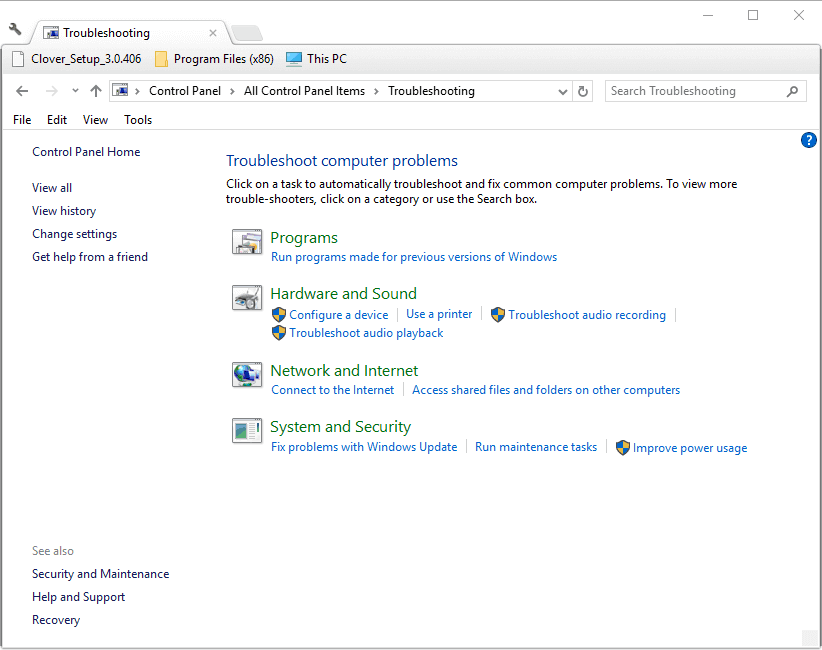The width and height of the screenshot is (822, 650).
Task: Open Clover_Setup_3.0.406 bookmark
Action: [77, 59]
